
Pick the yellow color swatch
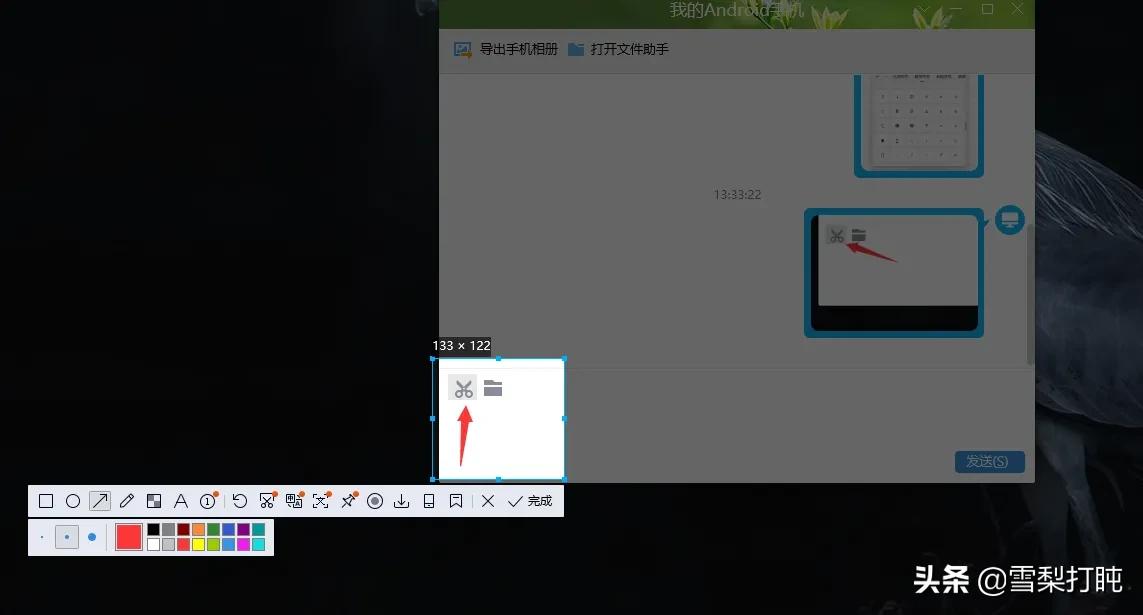(x=198, y=545)
